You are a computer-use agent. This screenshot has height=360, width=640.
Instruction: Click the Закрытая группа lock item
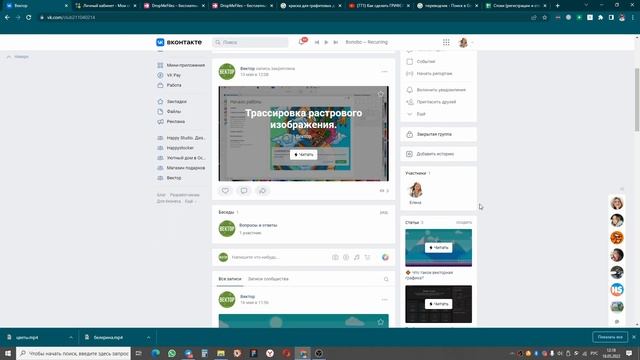point(438,134)
